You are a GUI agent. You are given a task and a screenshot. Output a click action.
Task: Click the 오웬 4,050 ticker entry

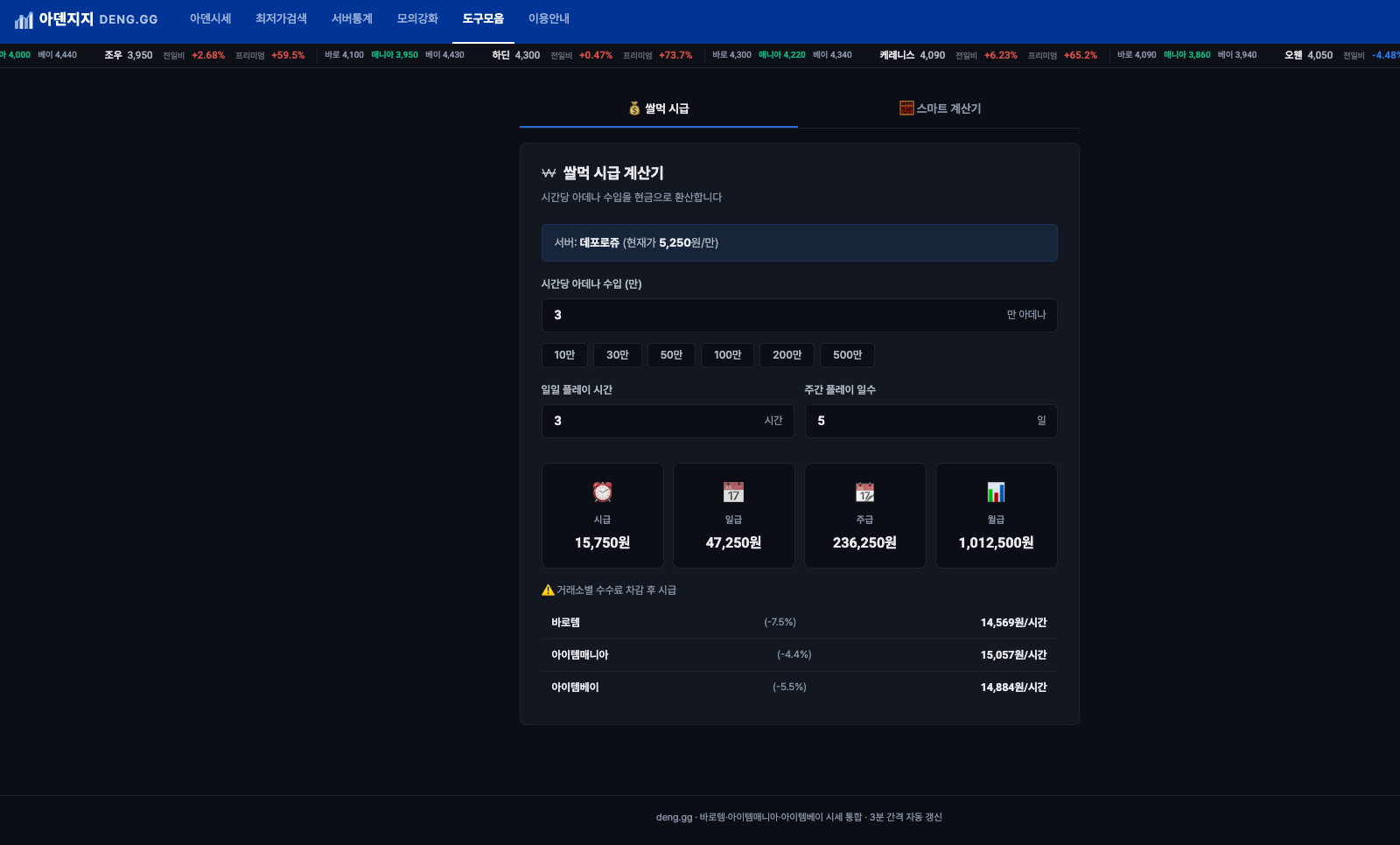click(x=1309, y=55)
